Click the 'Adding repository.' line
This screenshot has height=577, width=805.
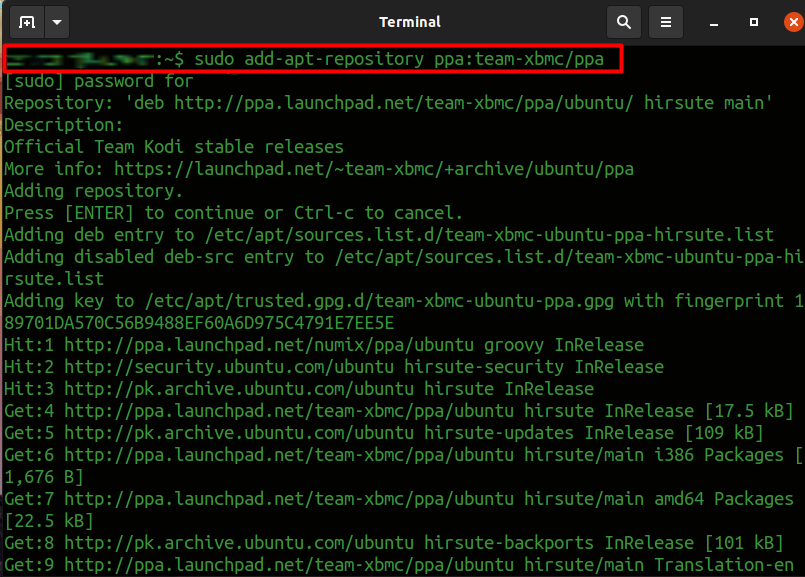tap(93, 191)
